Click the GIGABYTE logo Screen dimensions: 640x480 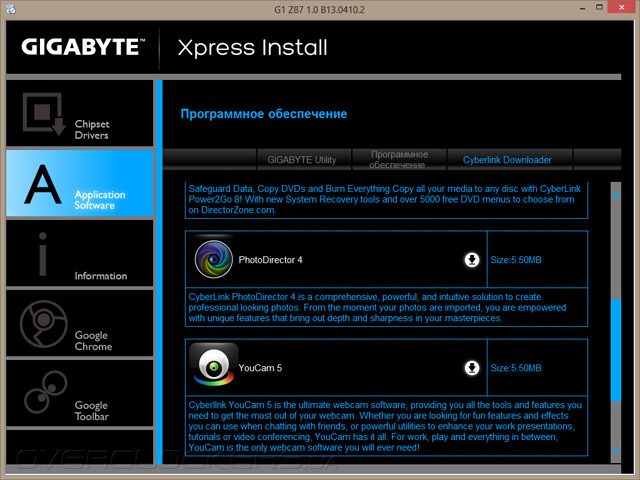tap(83, 47)
